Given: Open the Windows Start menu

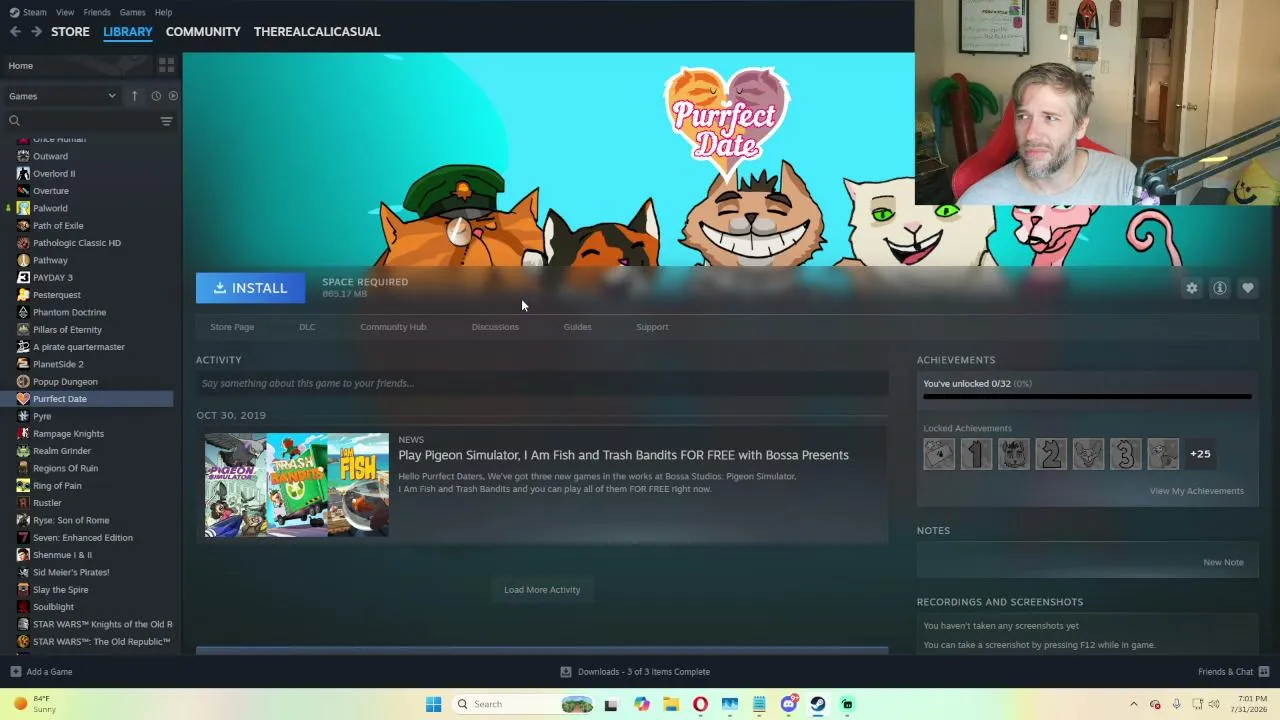Looking at the screenshot, I should coord(433,704).
